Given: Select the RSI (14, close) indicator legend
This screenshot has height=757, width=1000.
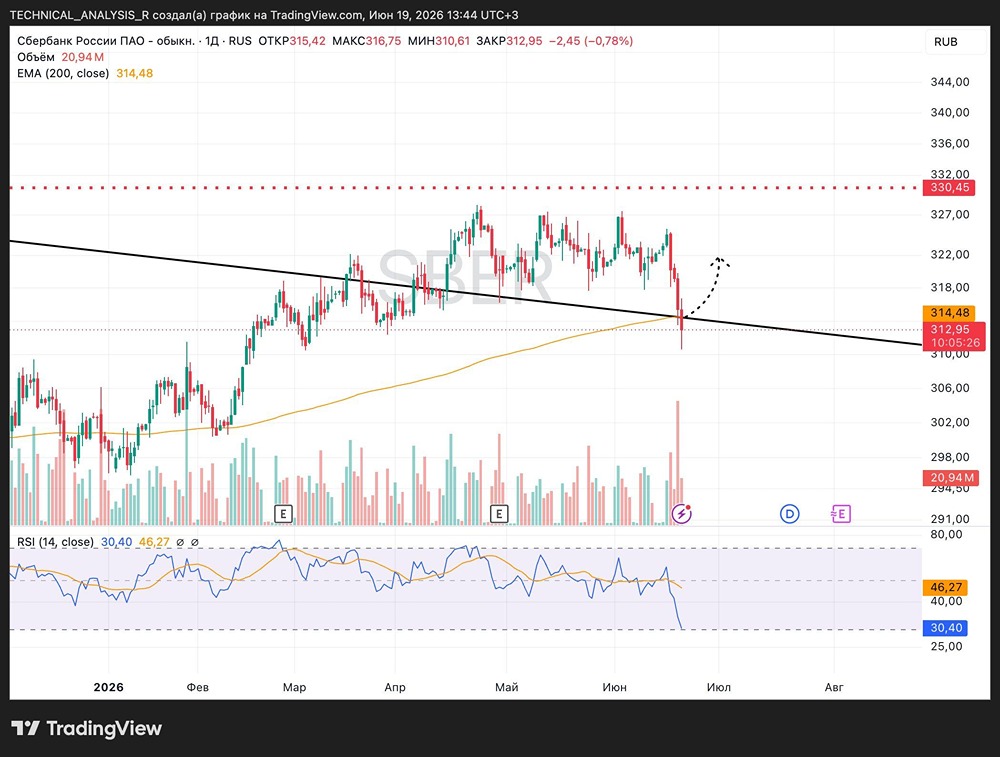Looking at the screenshot, I should click(55, 542).
